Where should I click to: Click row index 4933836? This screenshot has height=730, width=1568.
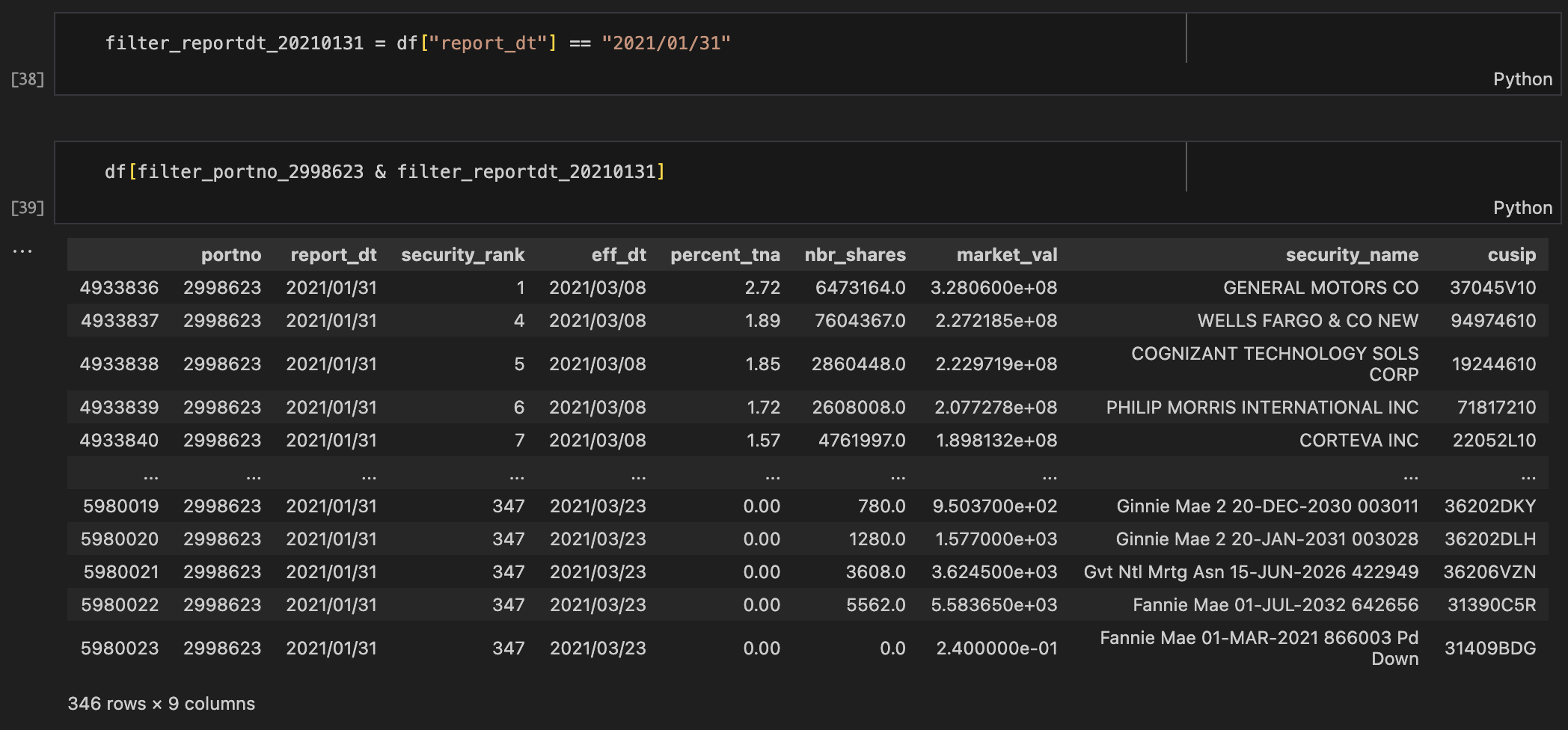click(x=119, y=288)
